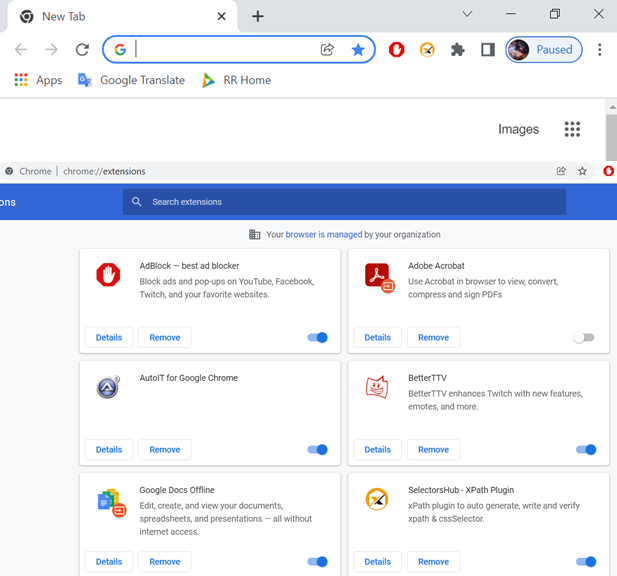This screenshot has width=617, height=576.
Task: Click the back navigation arrow
Action: [21, 50]
